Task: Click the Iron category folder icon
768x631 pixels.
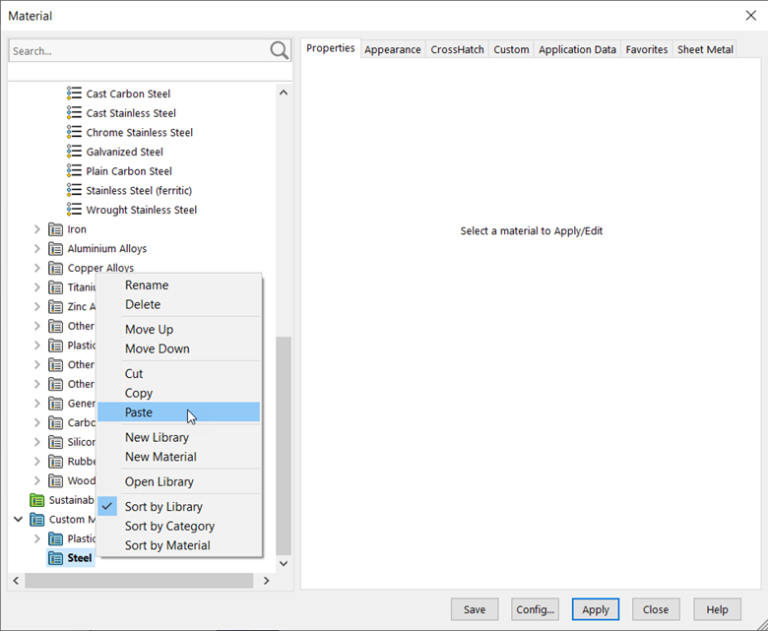Action: click(x=56, y=229)
